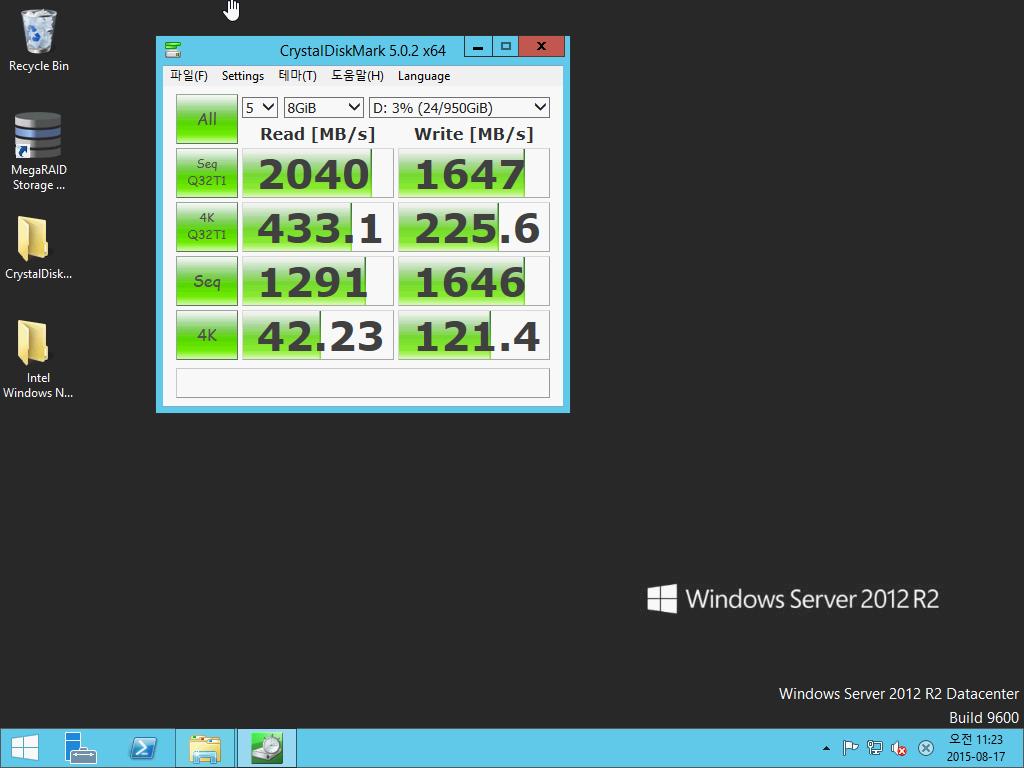The height and width of the screenshot is (768, 1024).
Task: Click the Read [MB/s] column header
Action: [x=317, y=134]
